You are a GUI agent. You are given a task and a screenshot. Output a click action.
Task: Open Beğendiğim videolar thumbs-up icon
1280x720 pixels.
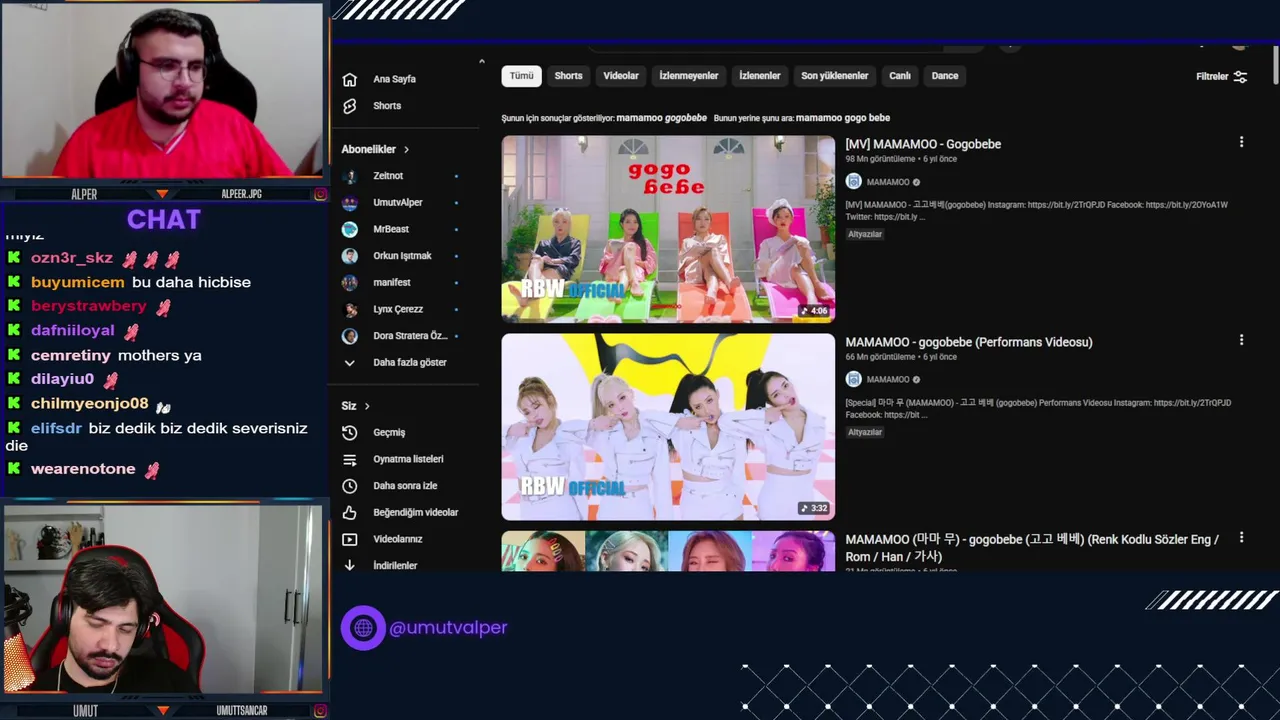(349, 513)
